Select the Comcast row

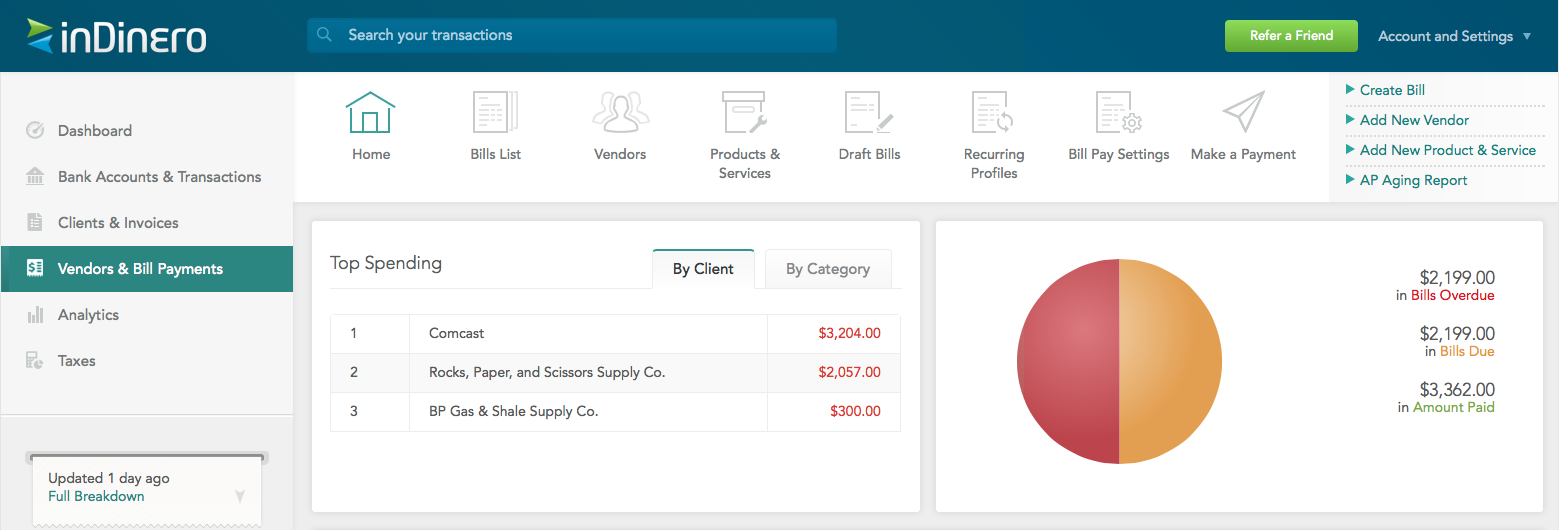pos(615,333)
